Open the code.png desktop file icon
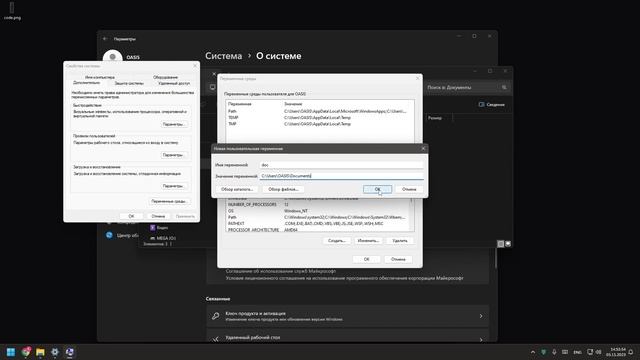Screen dimensions: 640x360 tap(12, 11)
